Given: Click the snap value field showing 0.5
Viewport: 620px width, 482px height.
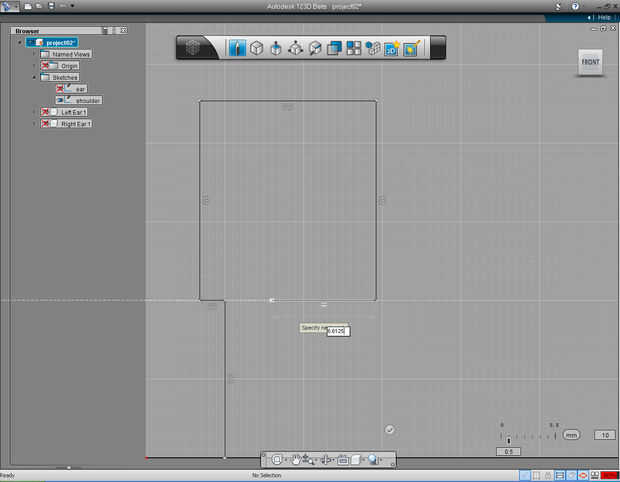Looking at the screenshot, I should point(508,452).
